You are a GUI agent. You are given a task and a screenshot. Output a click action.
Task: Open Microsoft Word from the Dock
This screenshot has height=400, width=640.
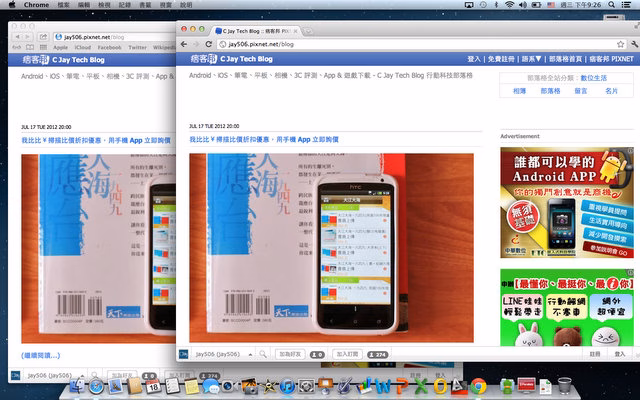[383, 386]
